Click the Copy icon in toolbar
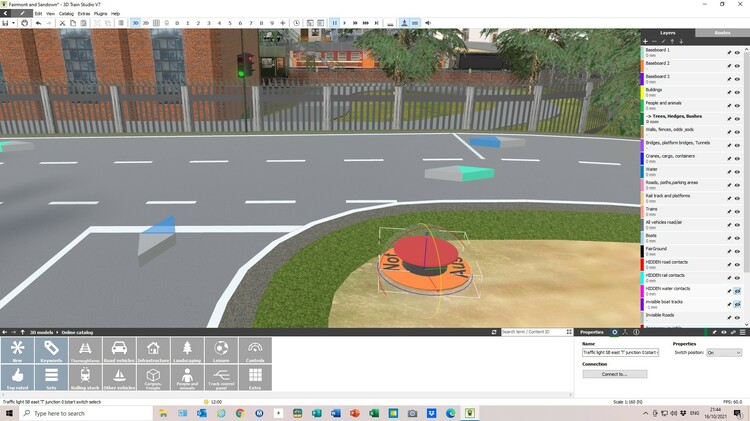Screen dimensions: 750x421 pos(73,23)
